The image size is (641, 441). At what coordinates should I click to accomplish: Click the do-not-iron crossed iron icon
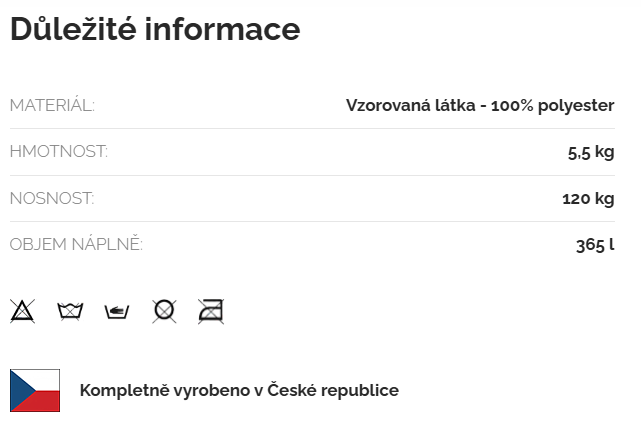tap(211, 311)
